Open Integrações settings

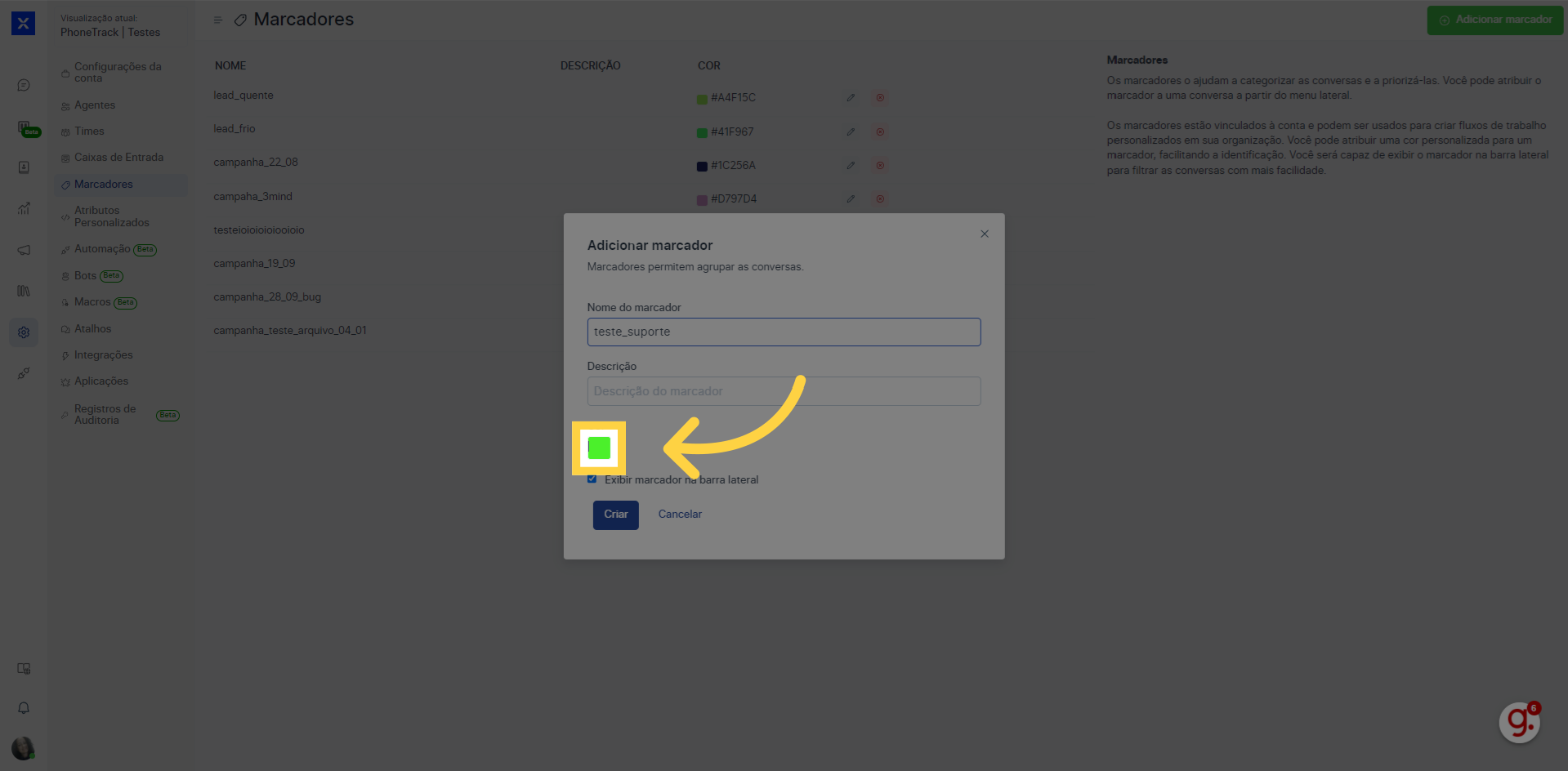coord(121,355)
